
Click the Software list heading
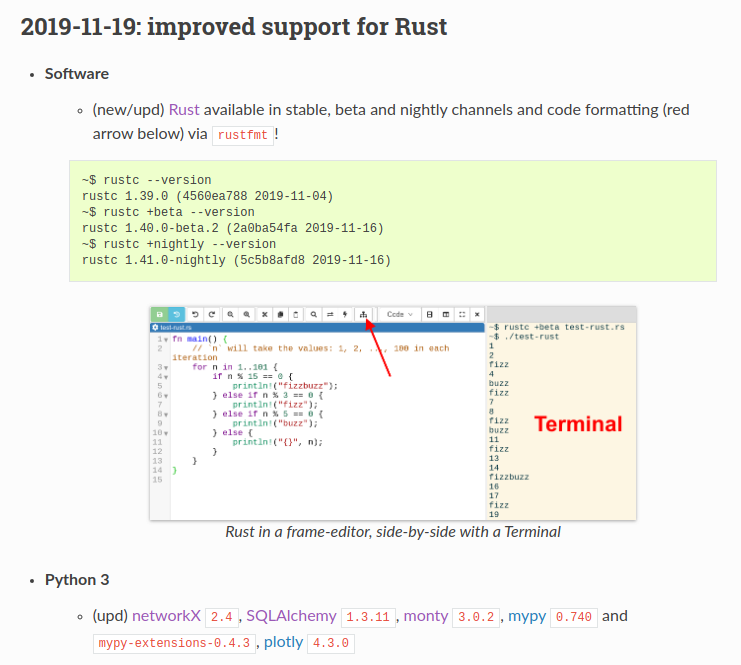tap(77, 74)
